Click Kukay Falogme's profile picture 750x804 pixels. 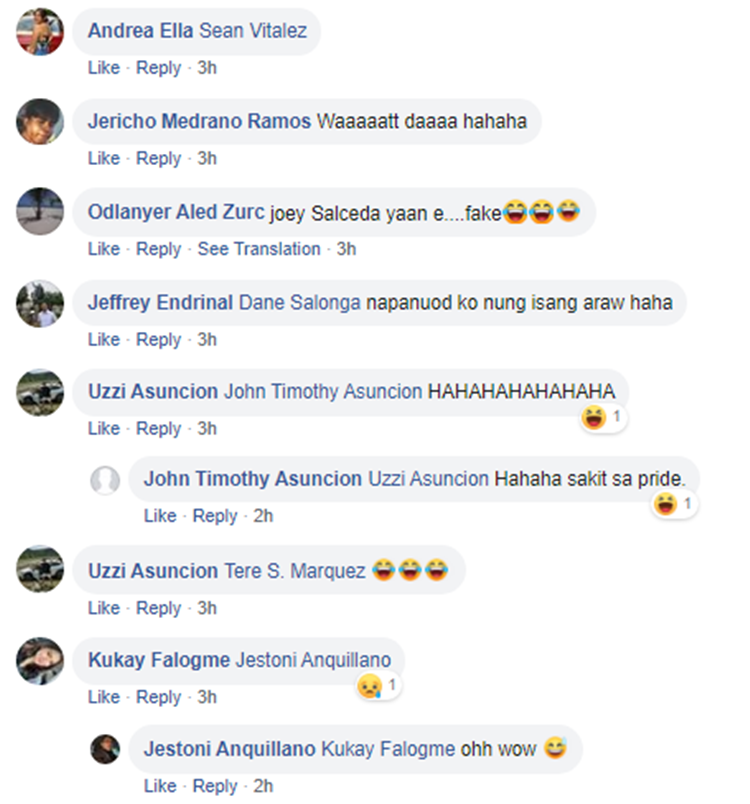[40, 661]
